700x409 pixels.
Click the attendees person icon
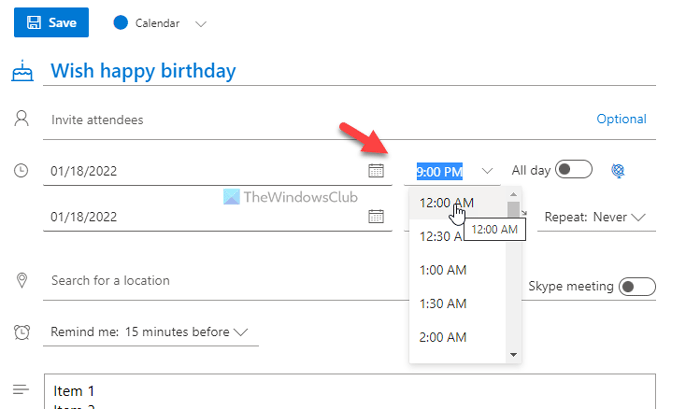point(21,119)
